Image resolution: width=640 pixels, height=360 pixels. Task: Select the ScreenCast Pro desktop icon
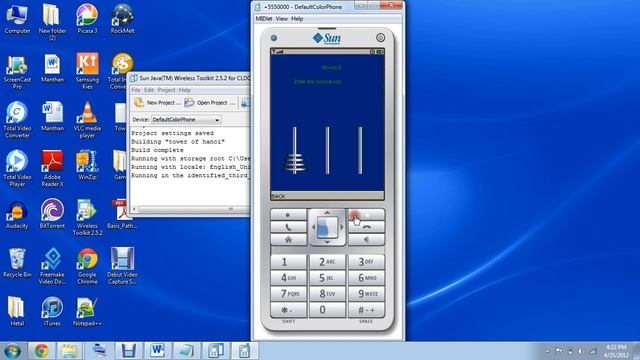pyautogui.click(x=17, y=72)
